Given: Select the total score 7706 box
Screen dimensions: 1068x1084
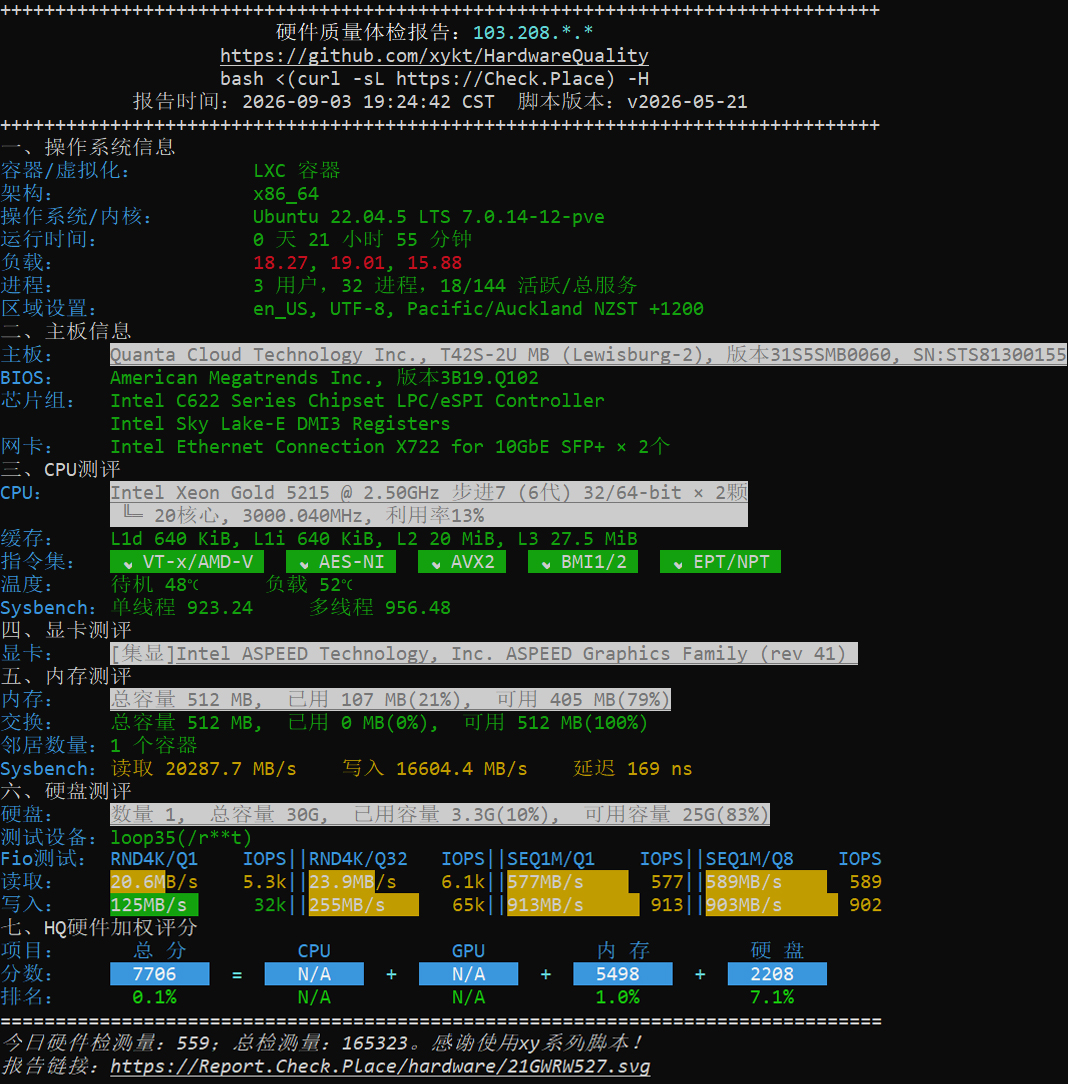Looking at the screenshot, I should coord(160,973).
